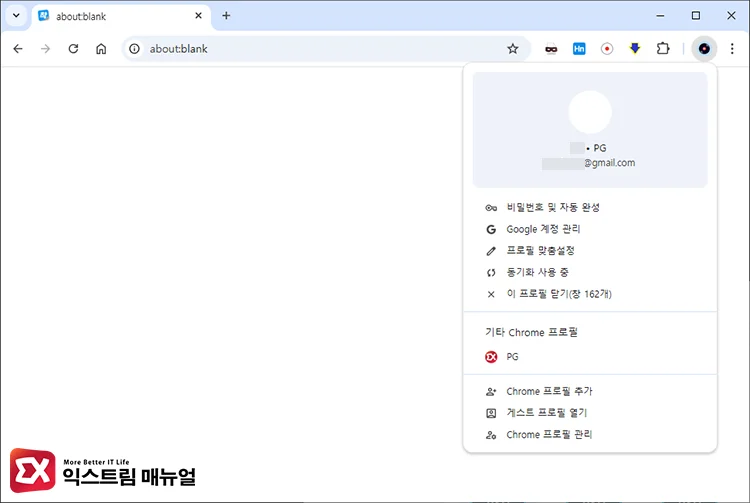Open the masked-face extension icon

point(551,49)
